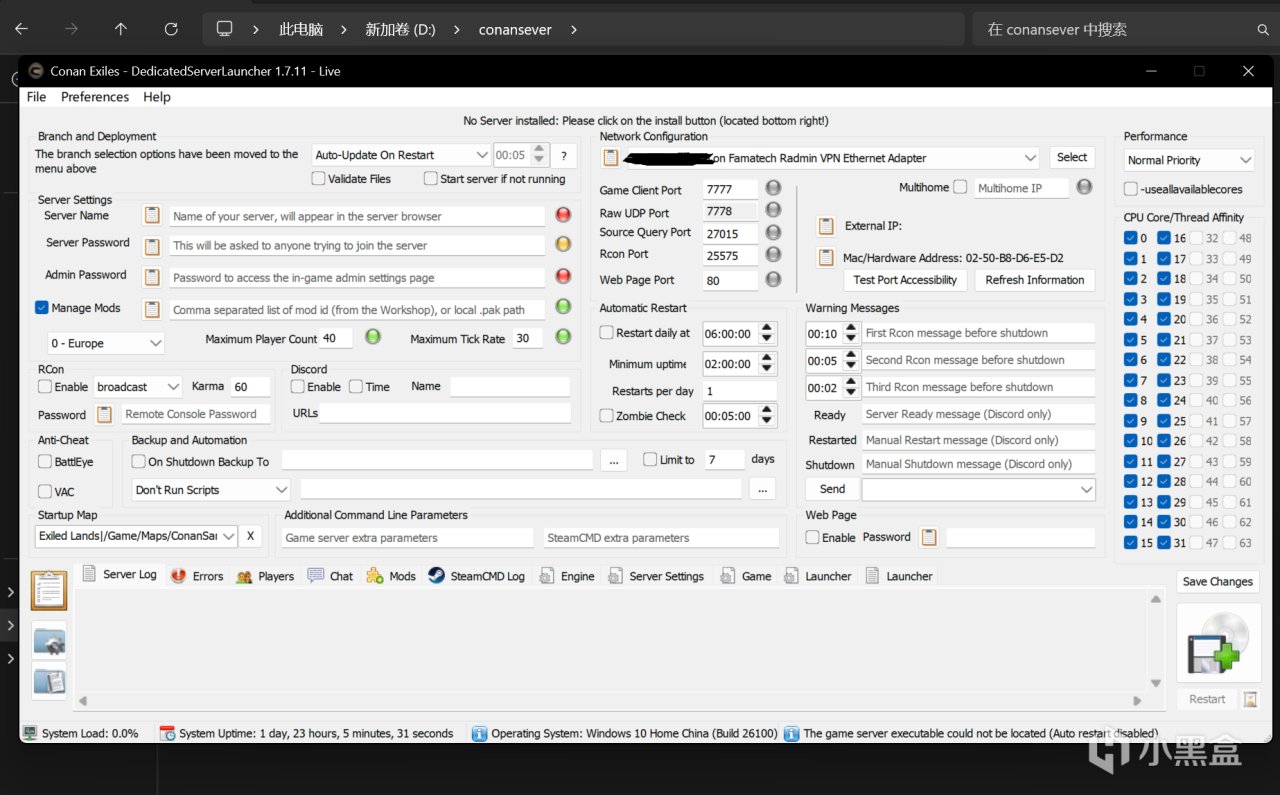This screenshot has width=1280, height=795.
Task: Click the red status light for Server Name
Action: coord(563,215)
